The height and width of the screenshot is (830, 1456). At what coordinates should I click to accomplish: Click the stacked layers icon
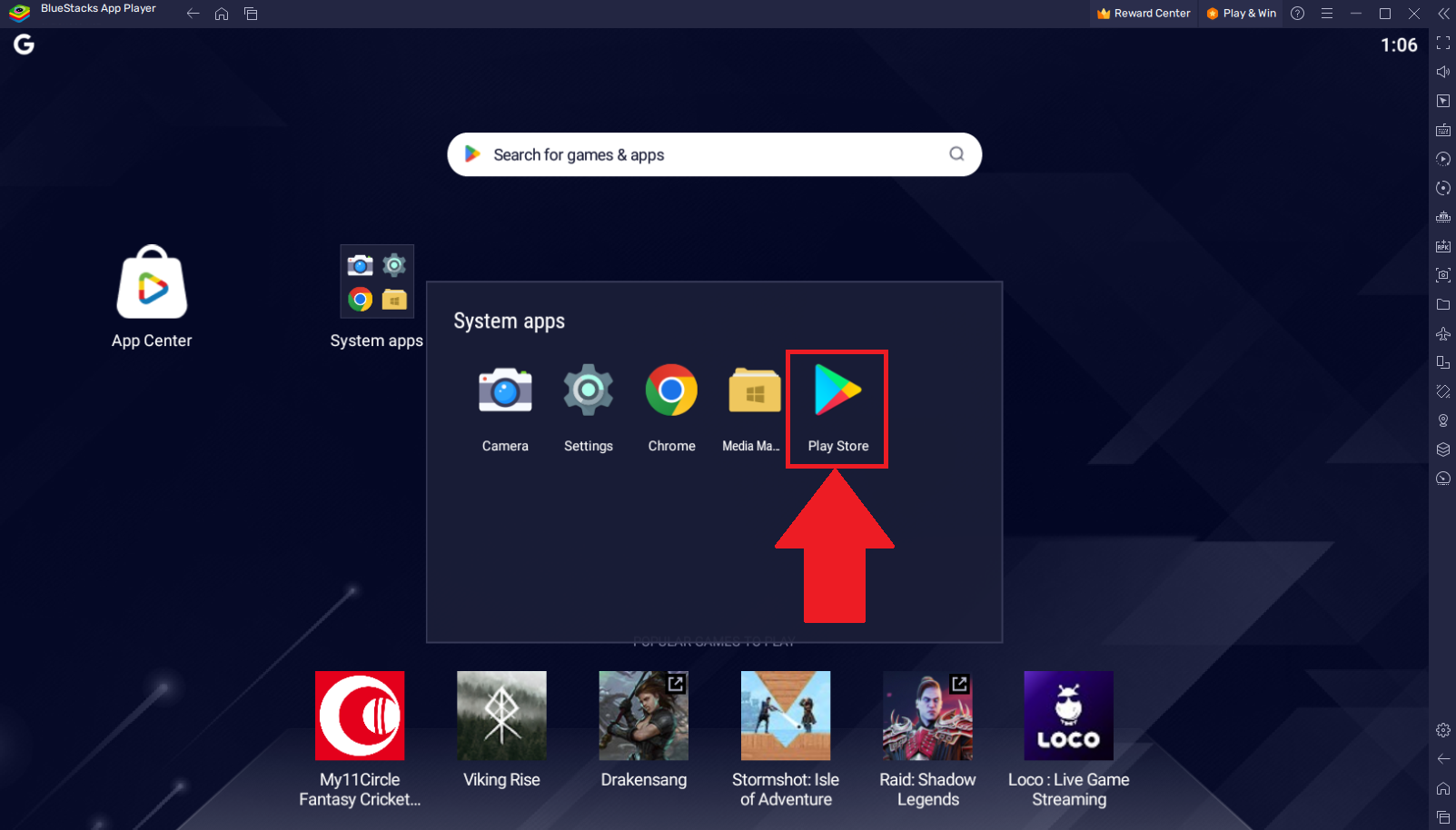(1442, 450)
